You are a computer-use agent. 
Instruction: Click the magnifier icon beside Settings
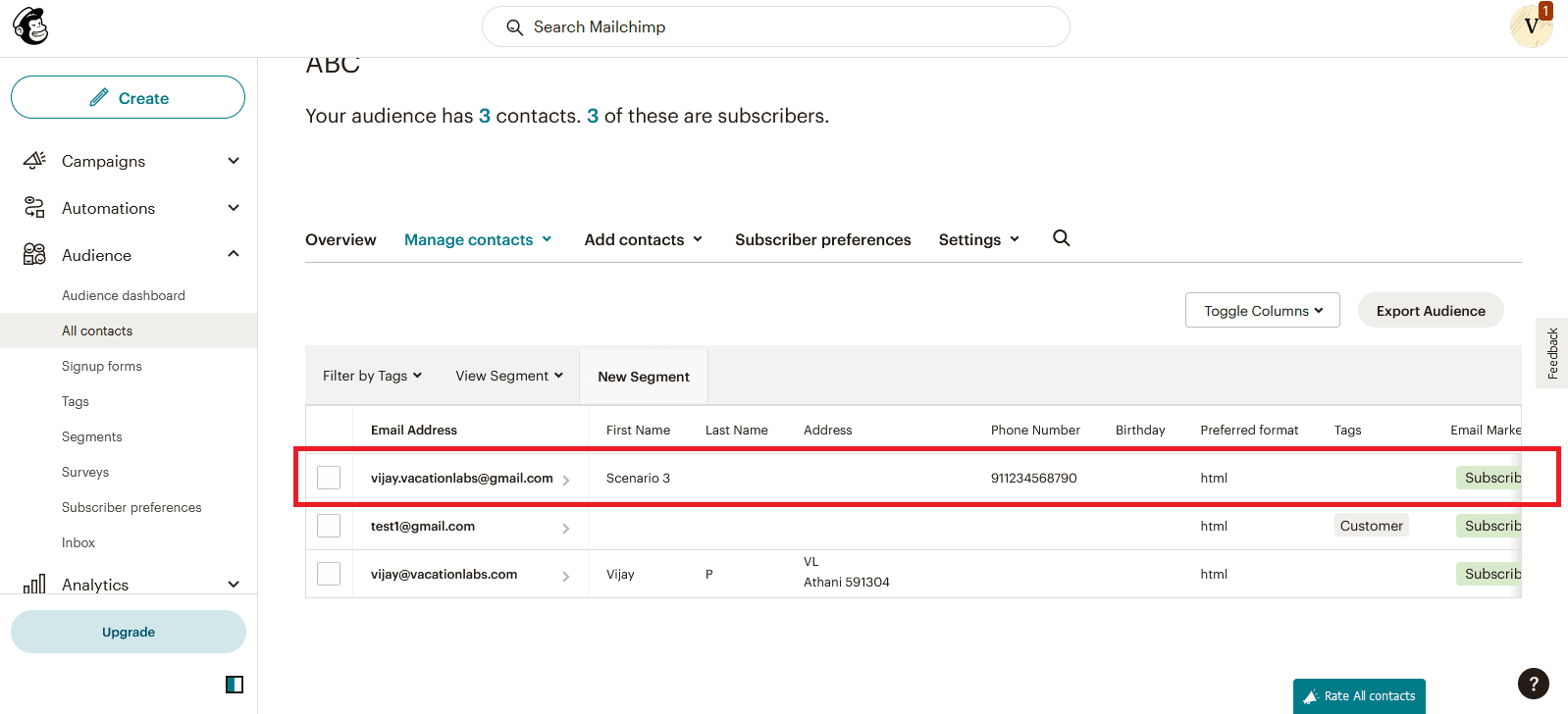tap(1061, 238)
